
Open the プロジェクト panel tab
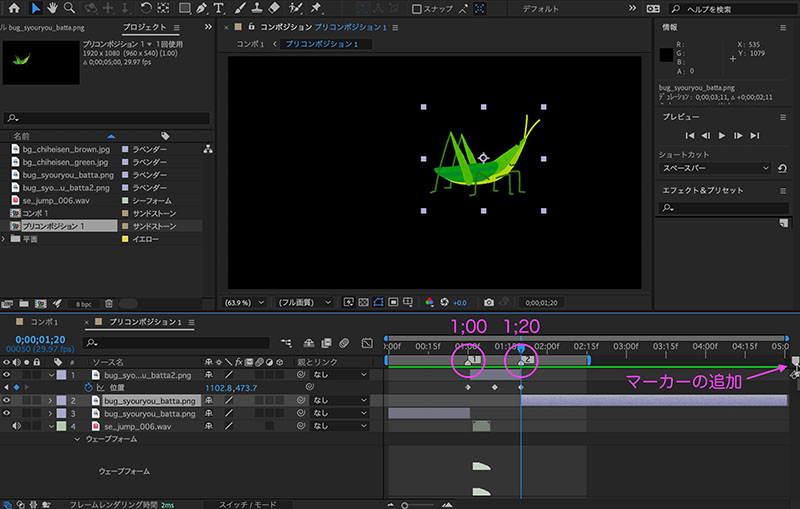point(144,27)
